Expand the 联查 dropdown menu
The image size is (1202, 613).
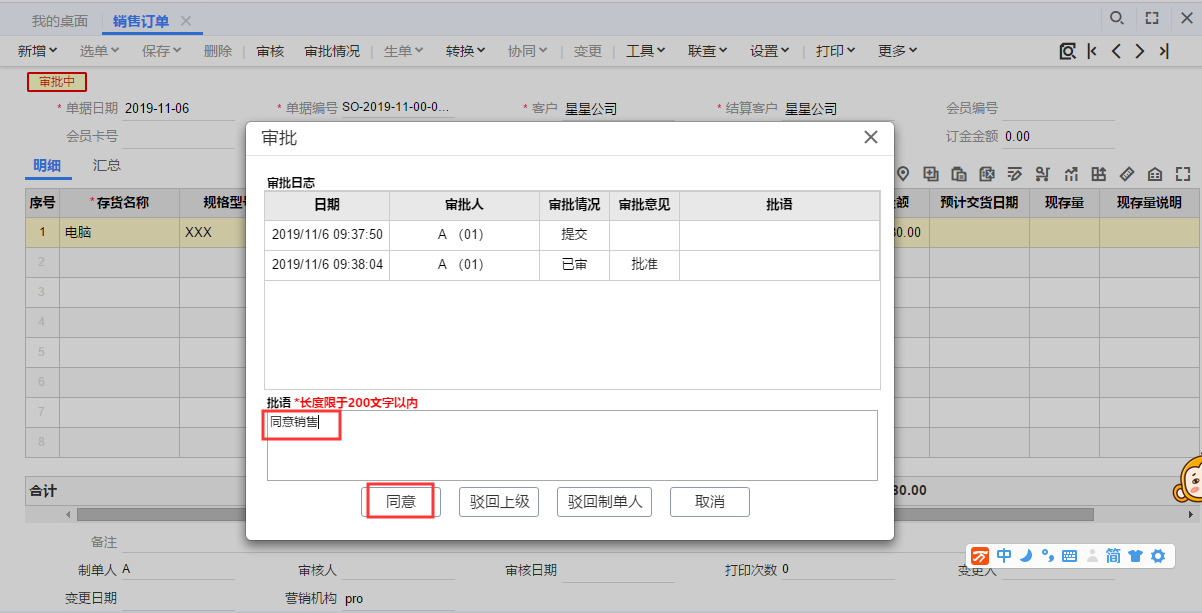click(708, 51)
